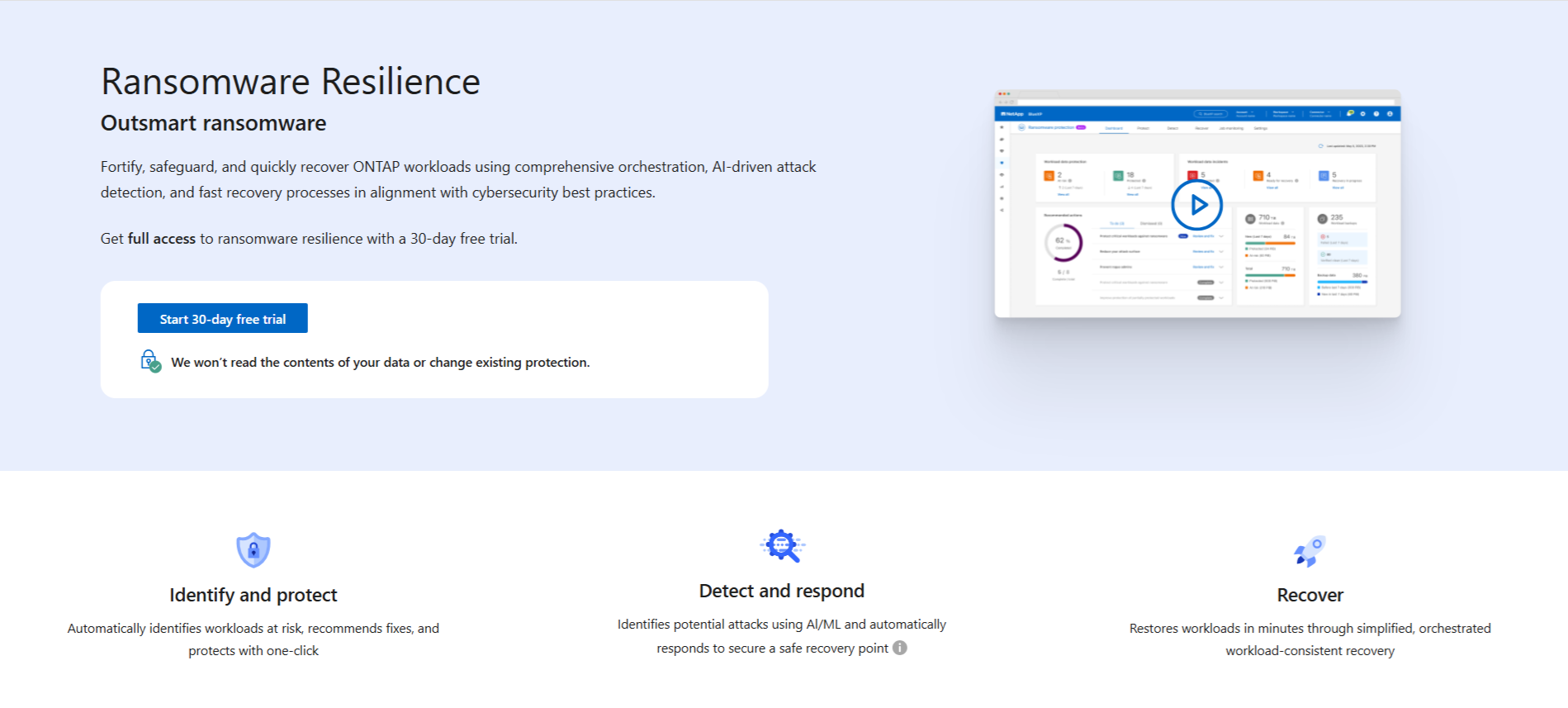Click the "Recover" heading text
Screen dimensions: 1568x708
pyautogui.click(x=1310, y=595)
